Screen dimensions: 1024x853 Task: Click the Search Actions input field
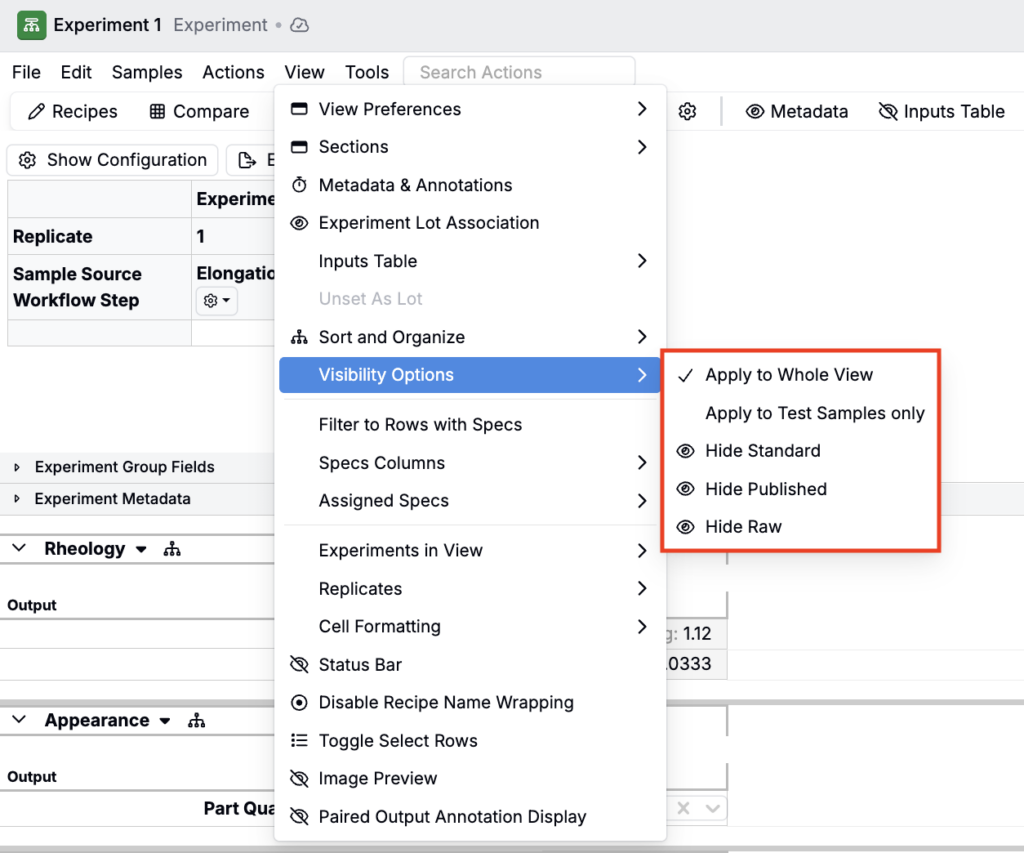(519, 72)
